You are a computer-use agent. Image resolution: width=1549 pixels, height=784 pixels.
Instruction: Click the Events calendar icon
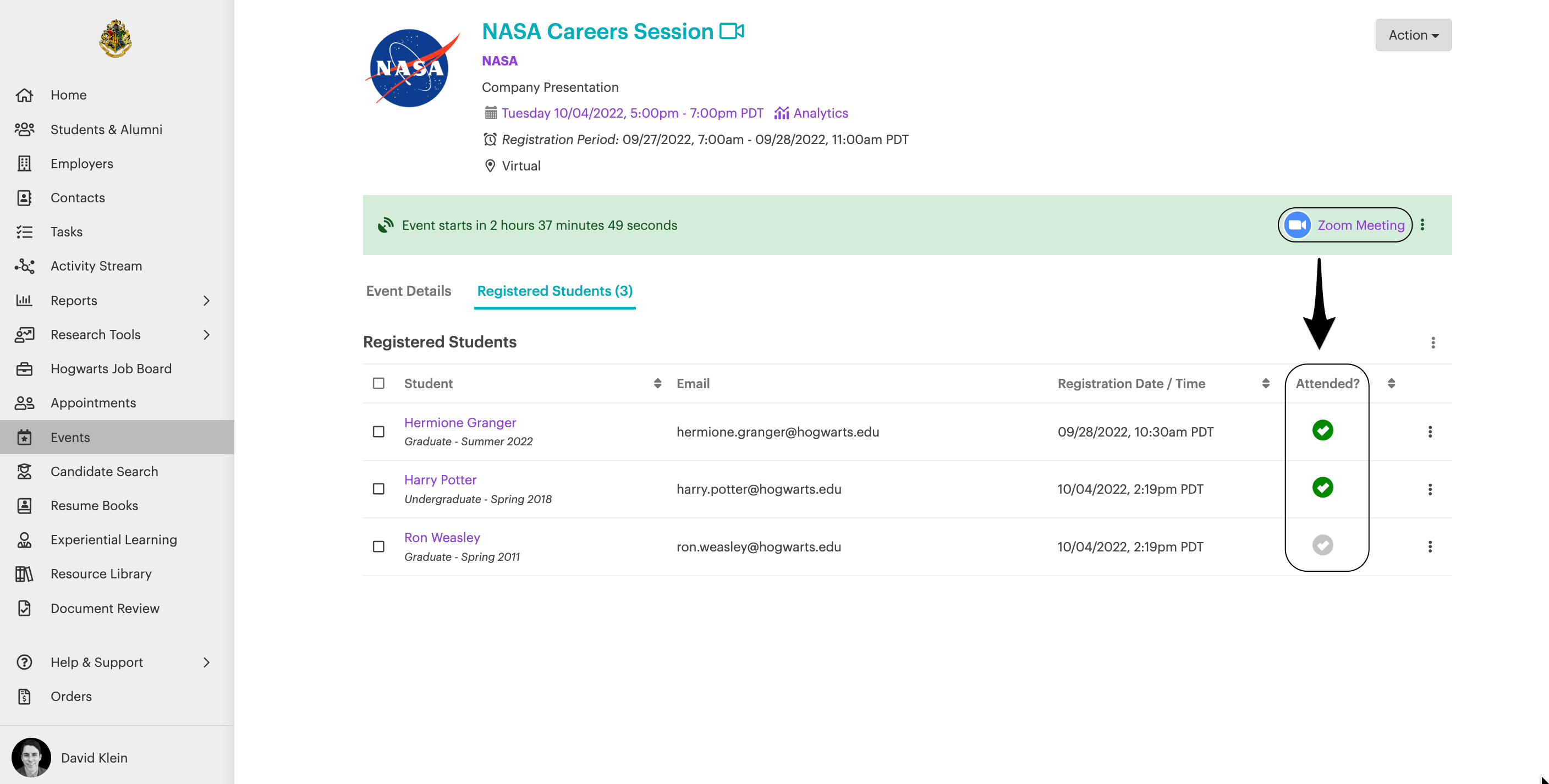(24, 437)
